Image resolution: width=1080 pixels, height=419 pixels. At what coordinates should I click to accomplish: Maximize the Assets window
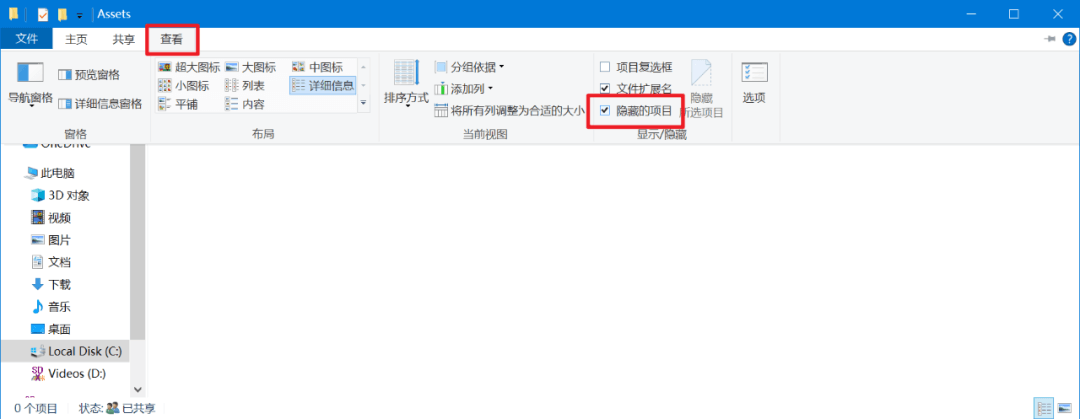coord(1014,14)
